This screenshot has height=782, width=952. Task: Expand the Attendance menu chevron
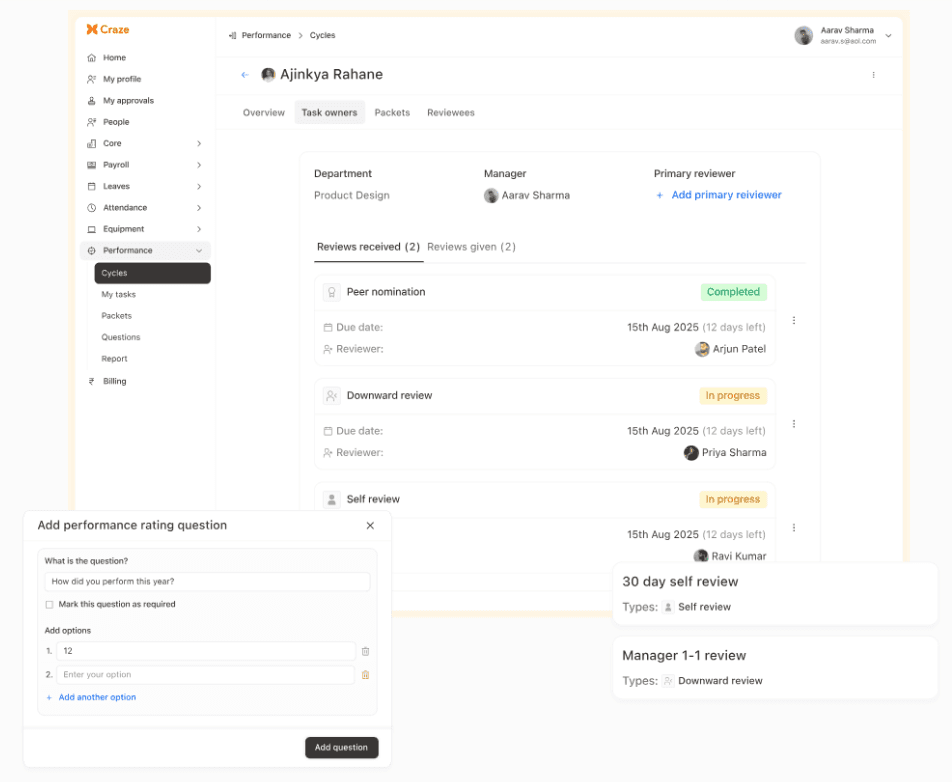coord(199,208)
